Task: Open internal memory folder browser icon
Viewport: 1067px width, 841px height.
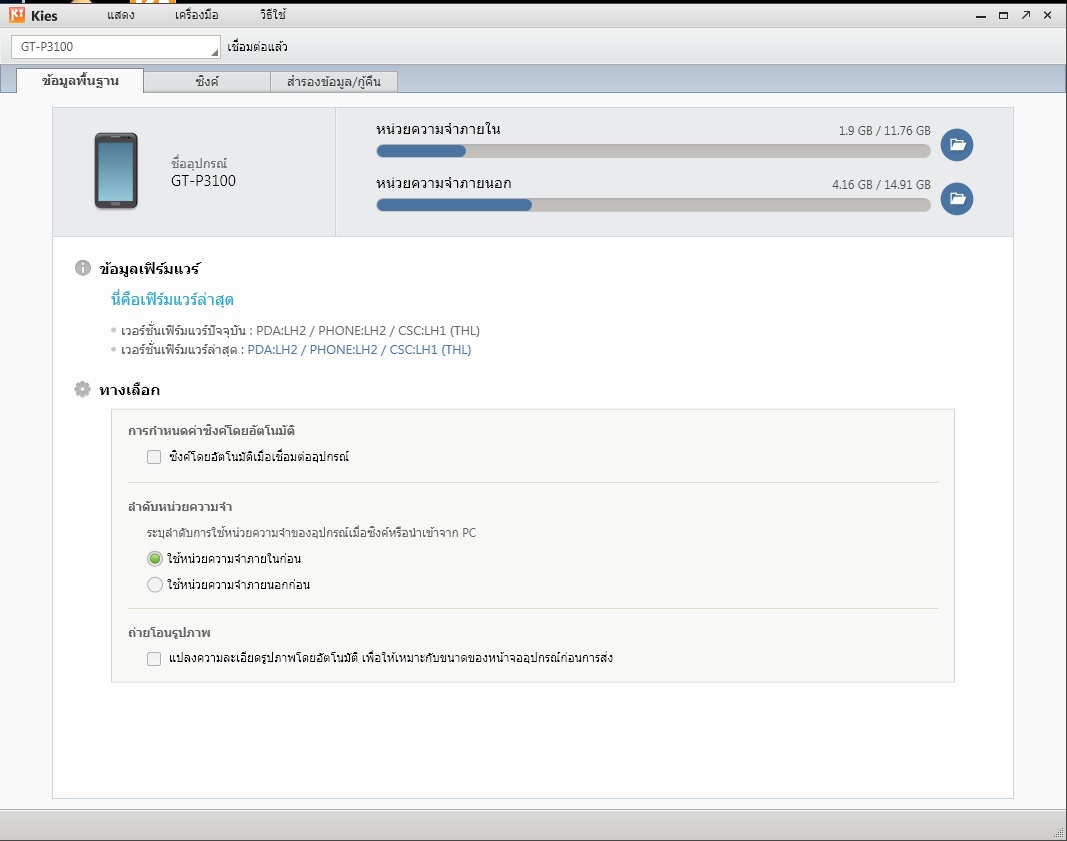Action: pos(957,145)
